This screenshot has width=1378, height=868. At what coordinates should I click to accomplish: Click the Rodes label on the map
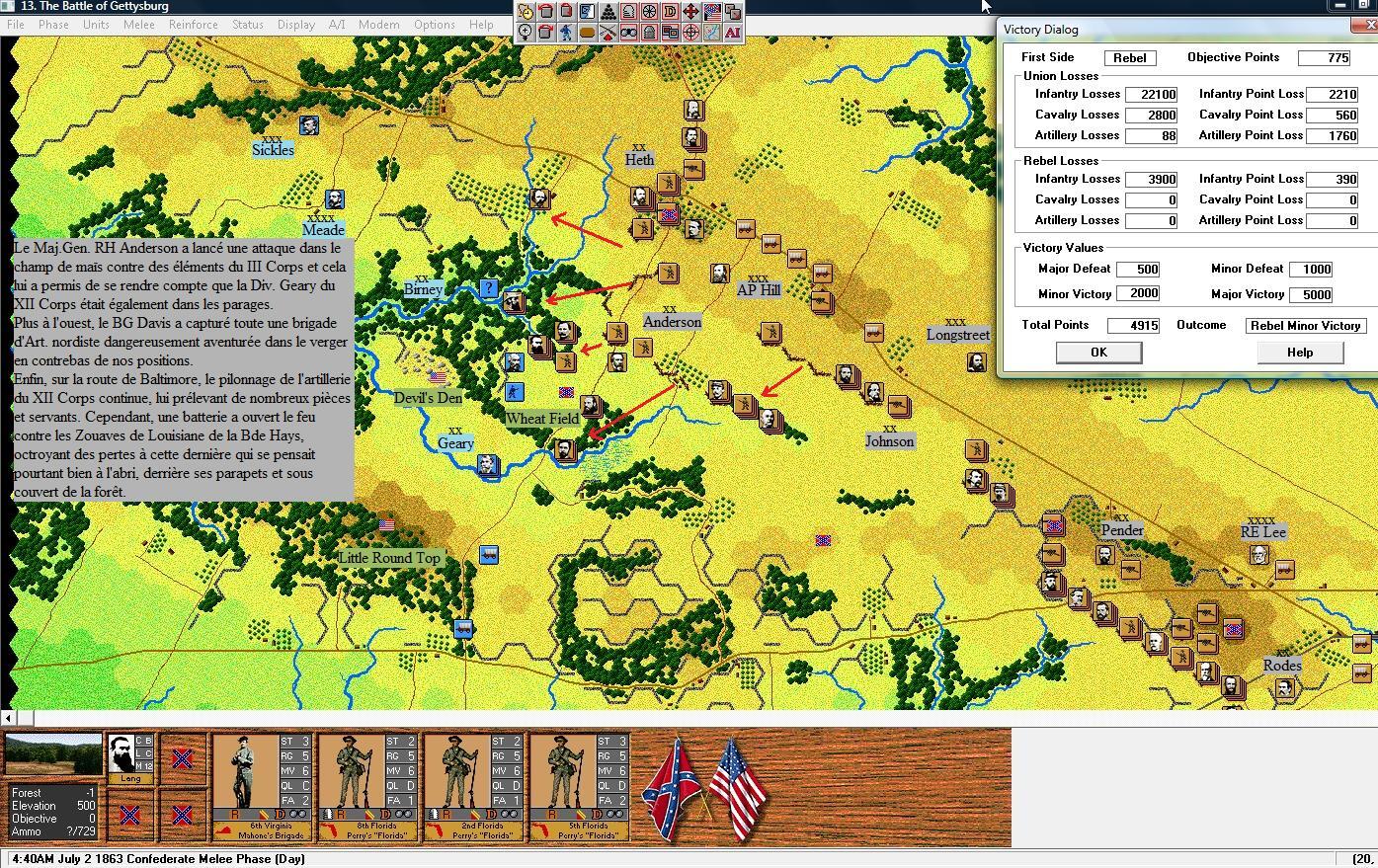pos(1282,666)
